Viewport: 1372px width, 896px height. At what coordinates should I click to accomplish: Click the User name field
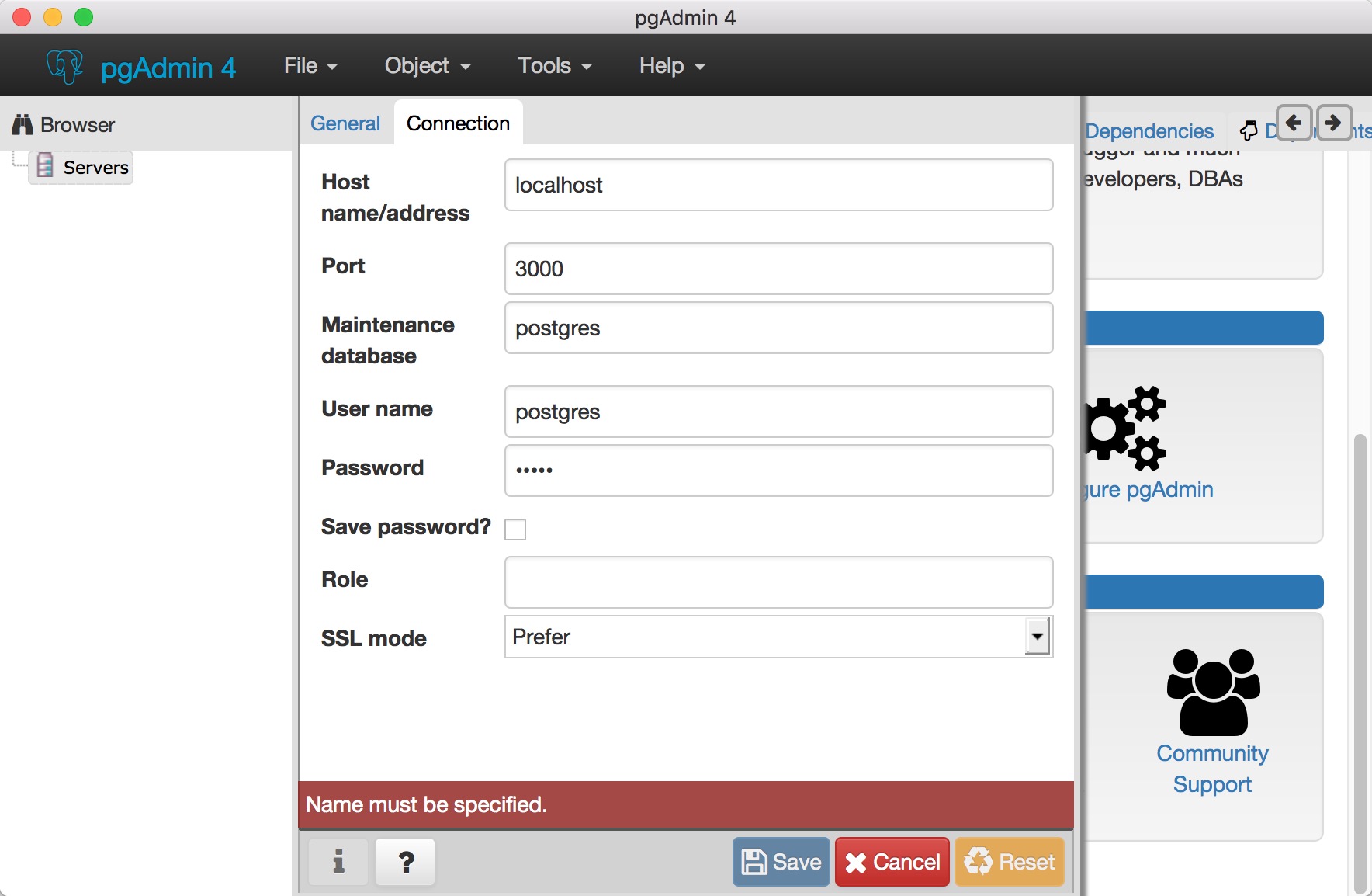click(x=778, y=412)
